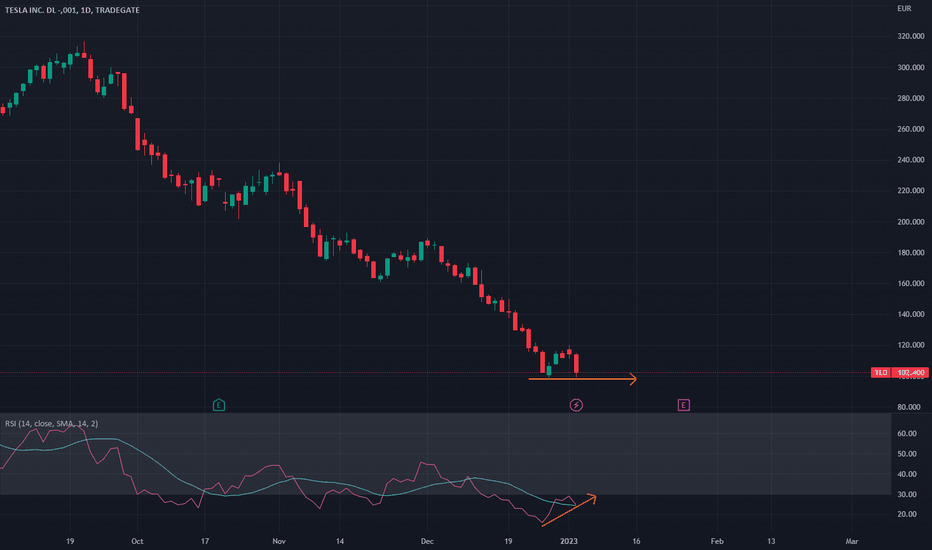Click the 60.00 RSI scale value
This screenshot has width=932, height=550.
[x=906, y=433]
